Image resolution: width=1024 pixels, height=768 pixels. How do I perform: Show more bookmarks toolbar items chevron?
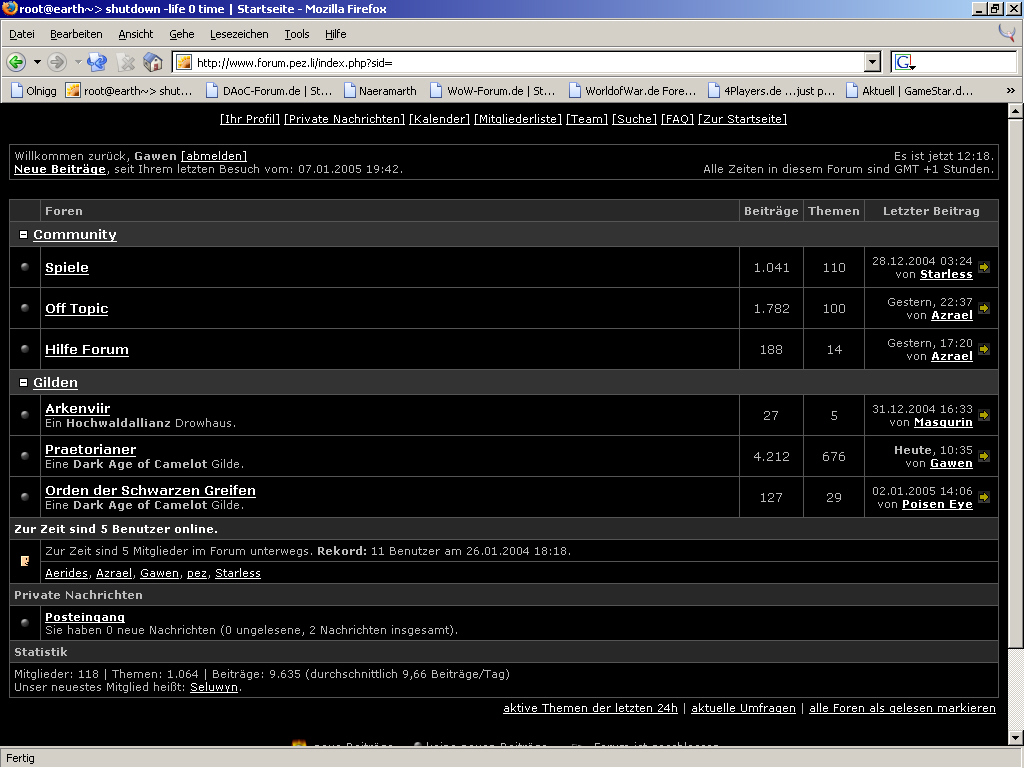[x=1011, y=90]
